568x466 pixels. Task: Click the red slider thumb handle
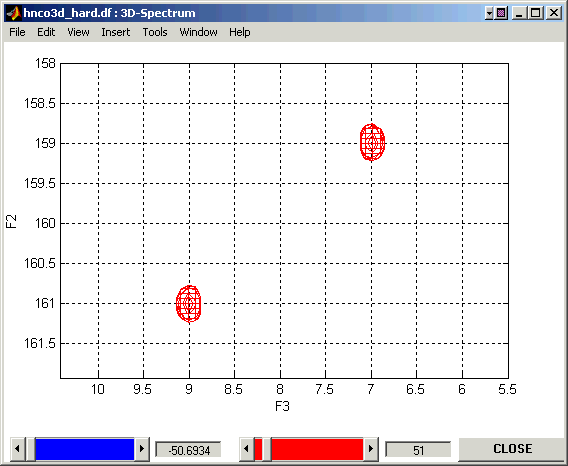click(267, 449)
